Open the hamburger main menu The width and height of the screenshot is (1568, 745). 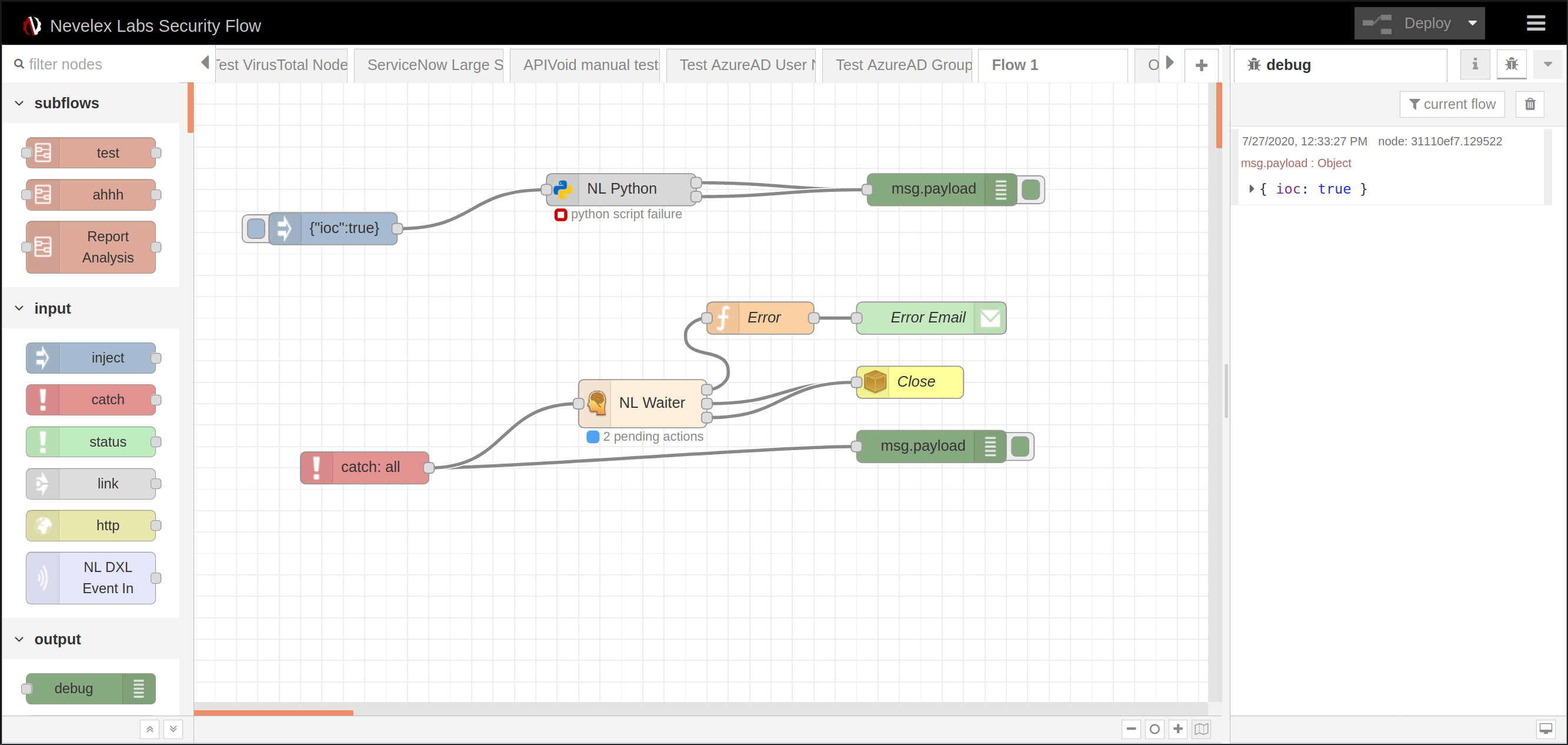[1536, 23]
